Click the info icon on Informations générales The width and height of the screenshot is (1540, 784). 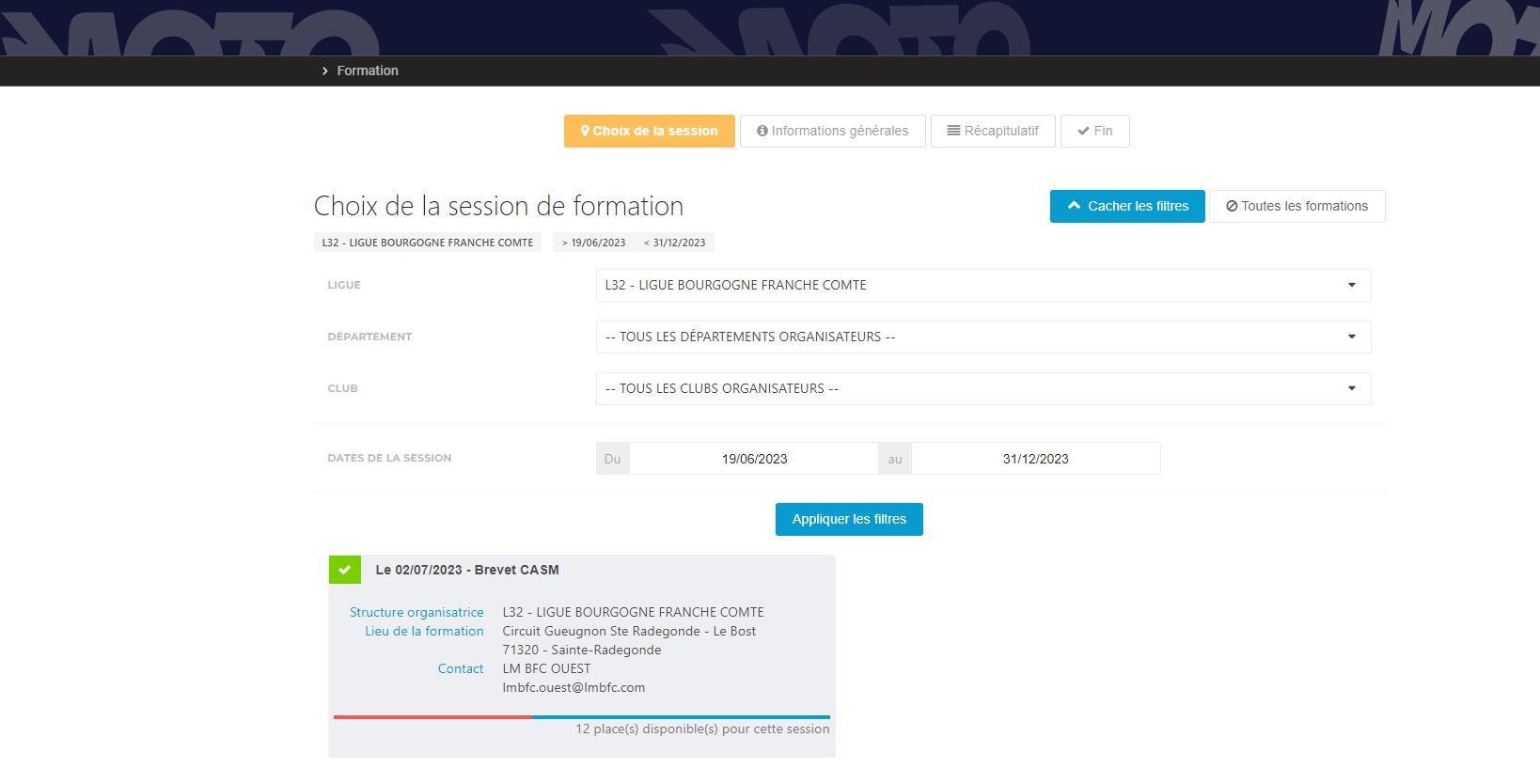coord(762,132)
